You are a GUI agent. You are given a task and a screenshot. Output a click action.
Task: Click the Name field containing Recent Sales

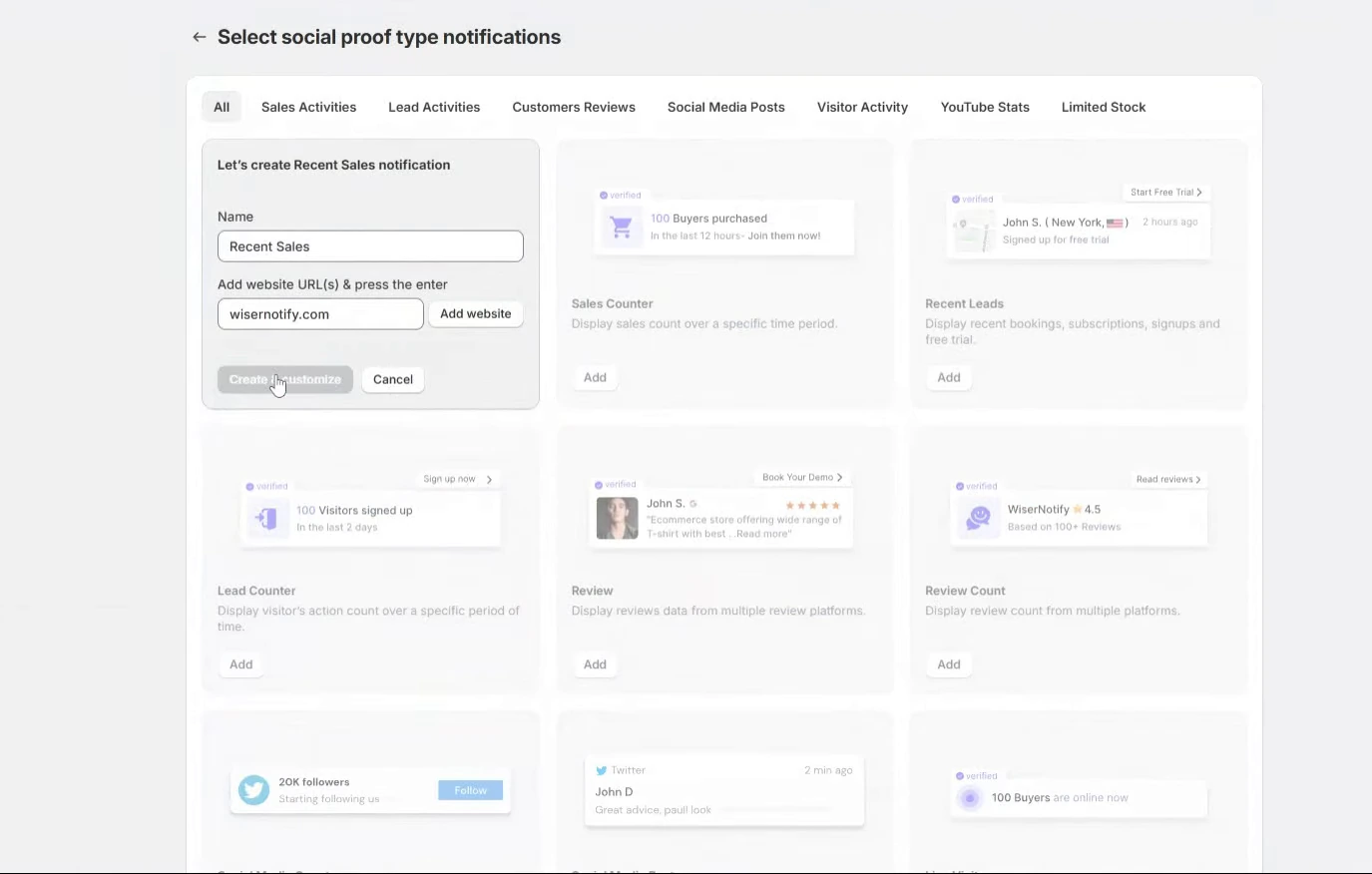(x=370, y=246)
